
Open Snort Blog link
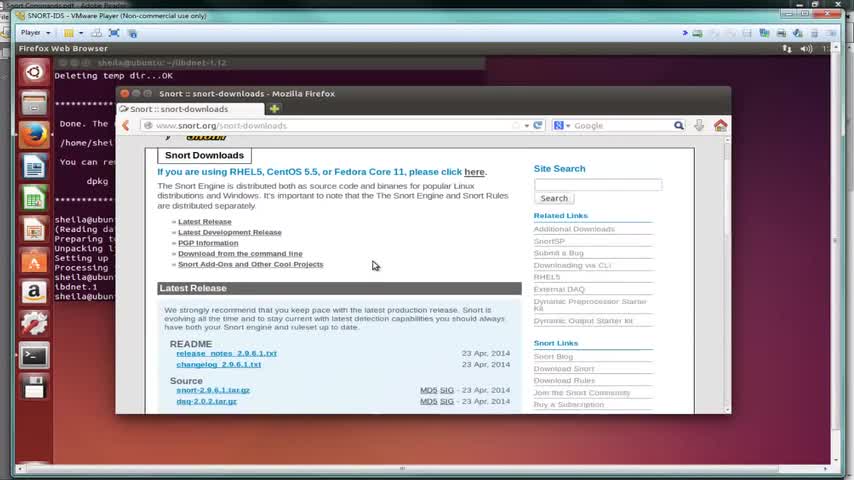[x=553, y=356]
